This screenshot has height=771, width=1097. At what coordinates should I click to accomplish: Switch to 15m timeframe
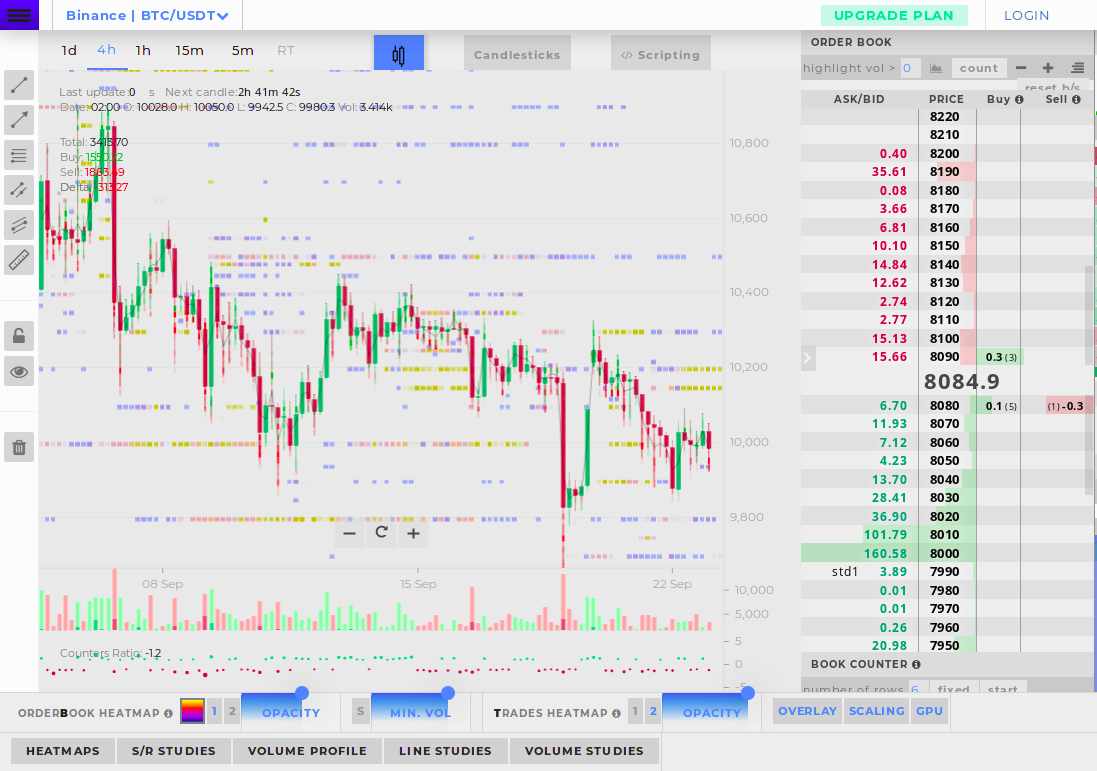tap(190, 50)
